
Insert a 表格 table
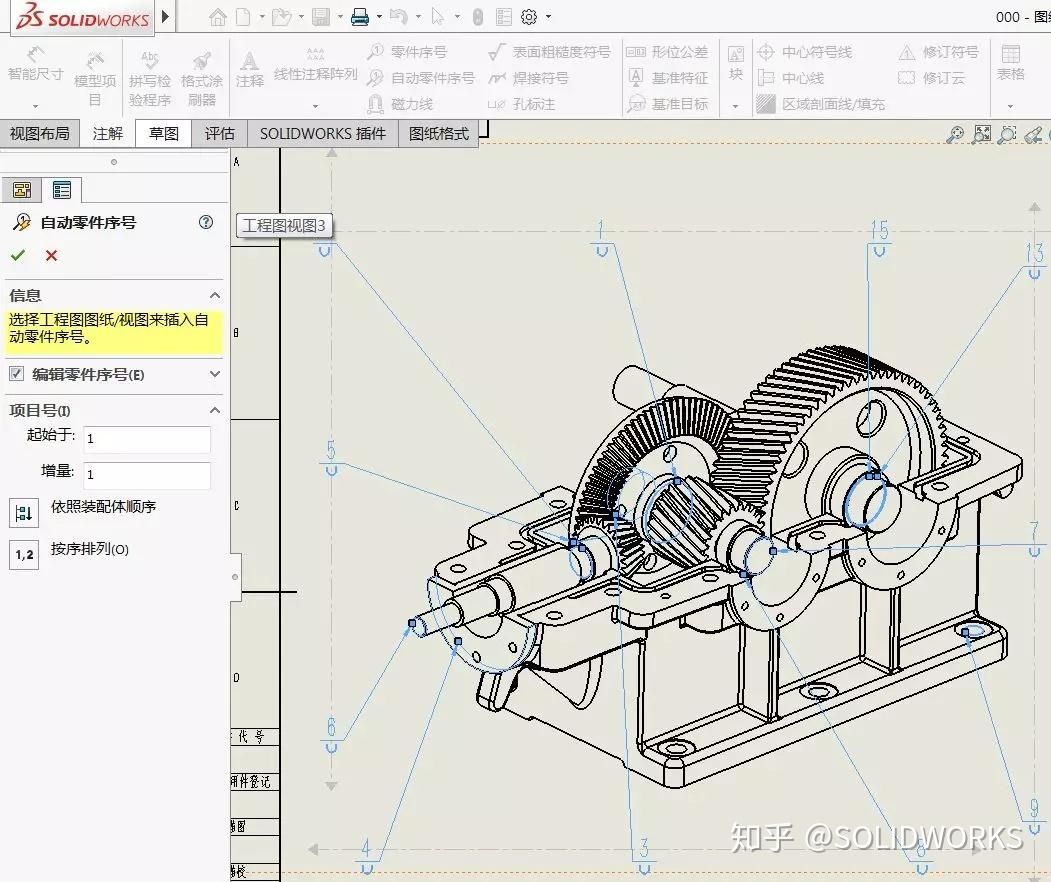pyautogui.click(x=1011, y=65)
